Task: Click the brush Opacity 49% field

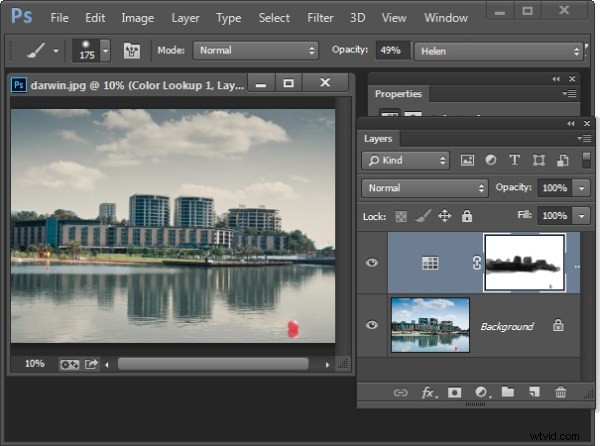Action: [393, 50]
